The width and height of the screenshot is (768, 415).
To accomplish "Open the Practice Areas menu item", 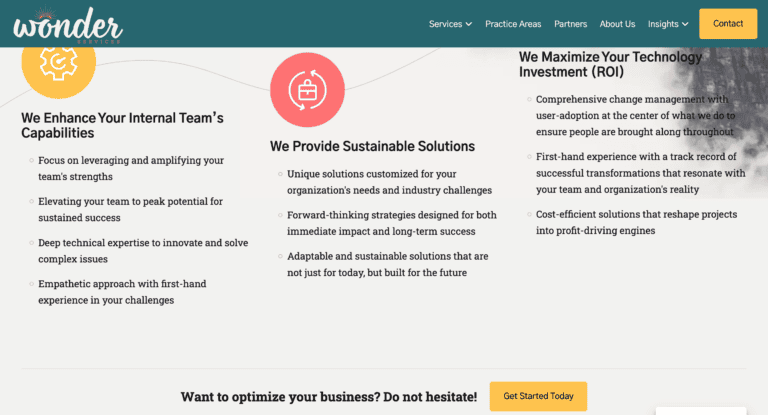I will click(513, 24).
